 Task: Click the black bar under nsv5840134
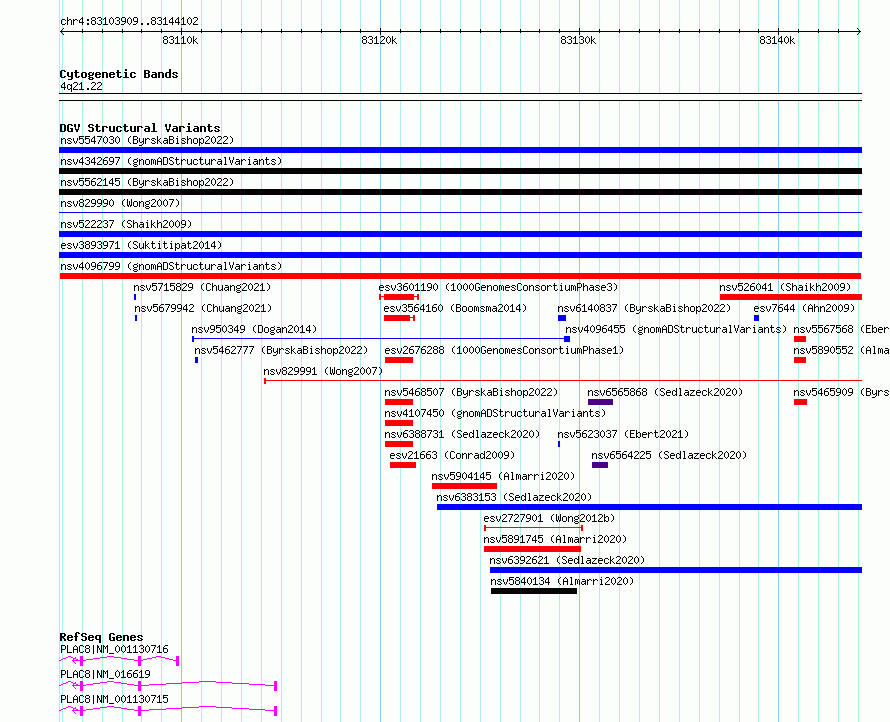pos(534,591)
